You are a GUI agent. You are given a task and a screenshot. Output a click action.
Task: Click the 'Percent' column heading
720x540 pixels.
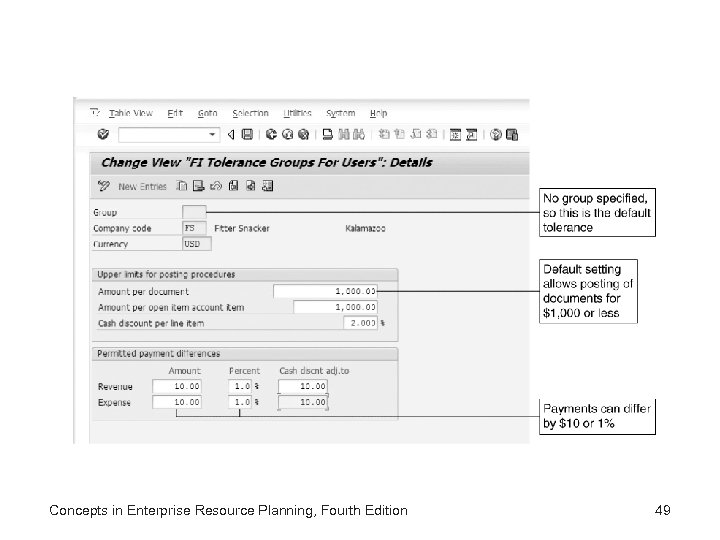coord(244,371)
